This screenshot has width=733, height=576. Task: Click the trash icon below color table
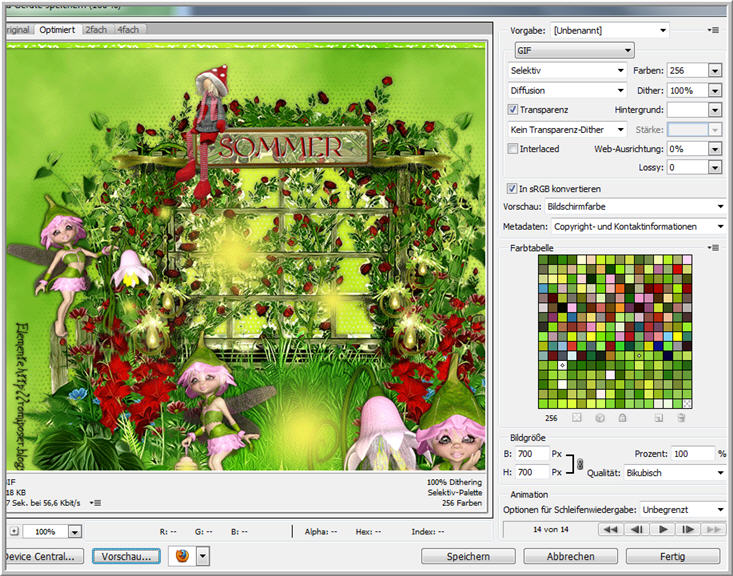pos(681,418)
